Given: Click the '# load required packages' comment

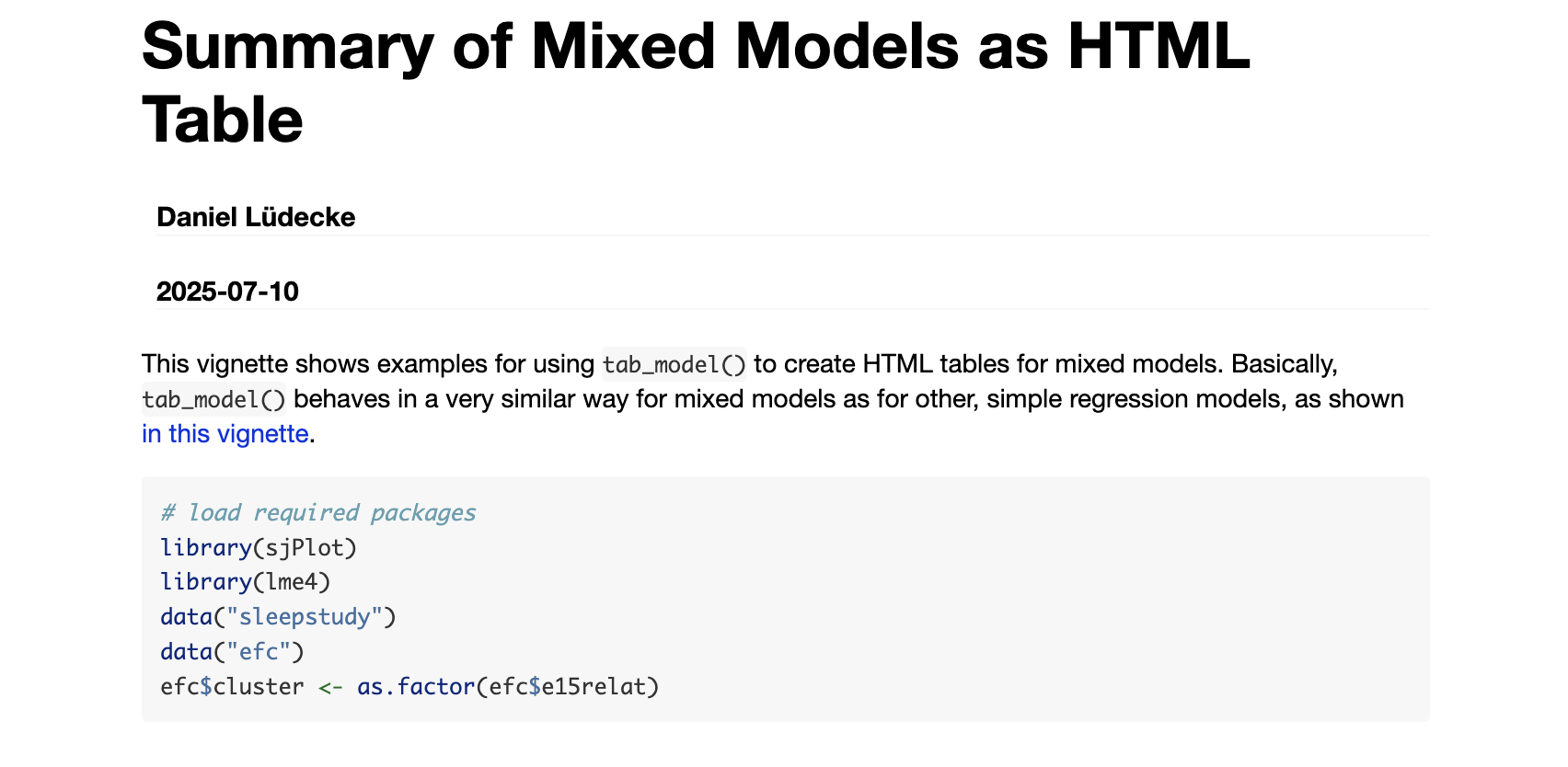Looking at the screenshot, I should pyautogui.click(x=317, y=513).
